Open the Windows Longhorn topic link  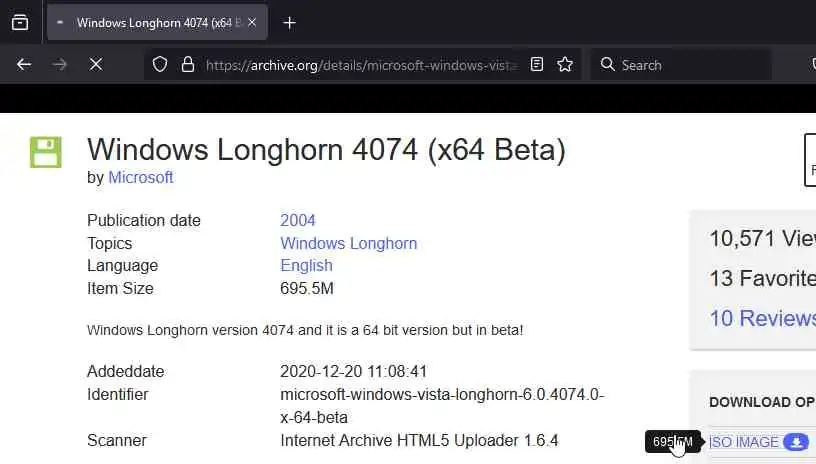[349, 243]
